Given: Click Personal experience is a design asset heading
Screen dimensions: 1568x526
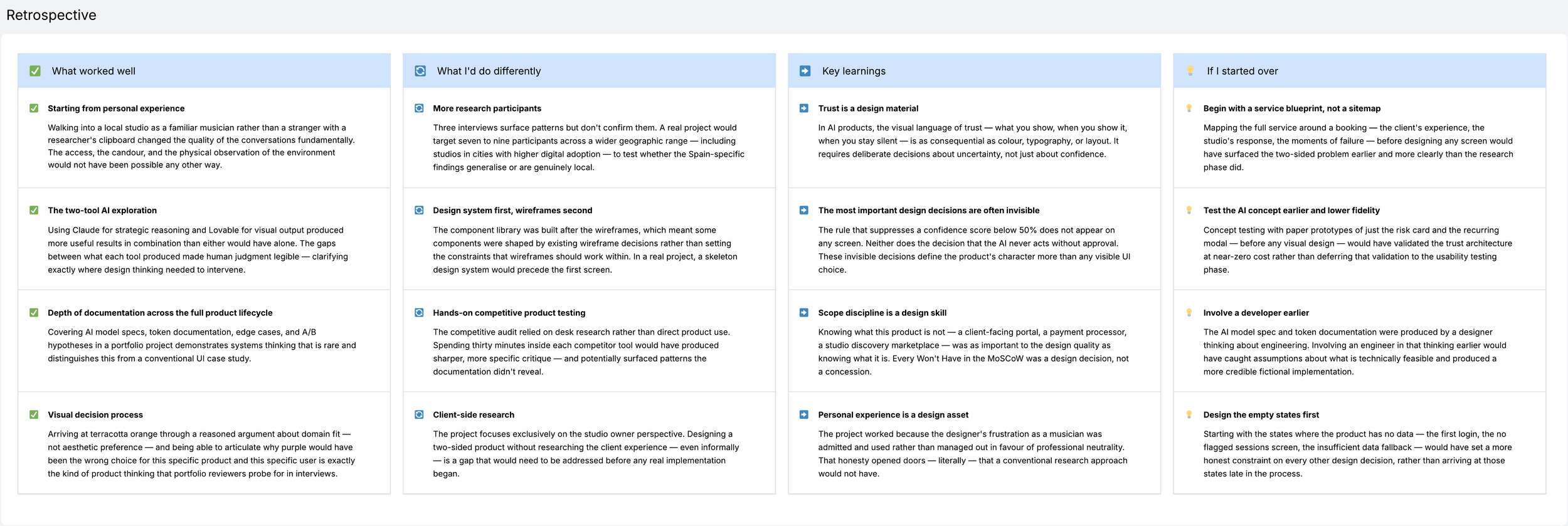Looking at the screenshot, I should pos(893,415).
